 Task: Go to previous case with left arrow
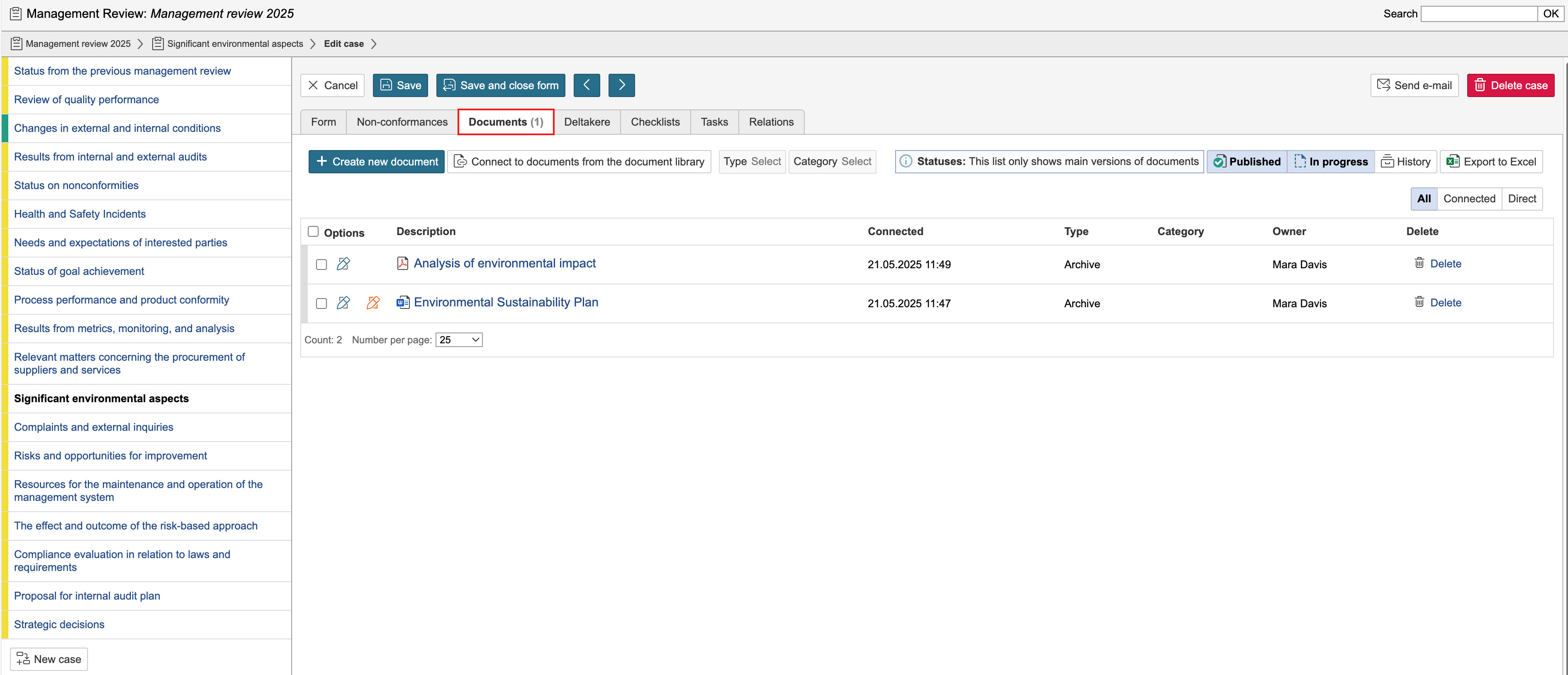pos(586,85)
